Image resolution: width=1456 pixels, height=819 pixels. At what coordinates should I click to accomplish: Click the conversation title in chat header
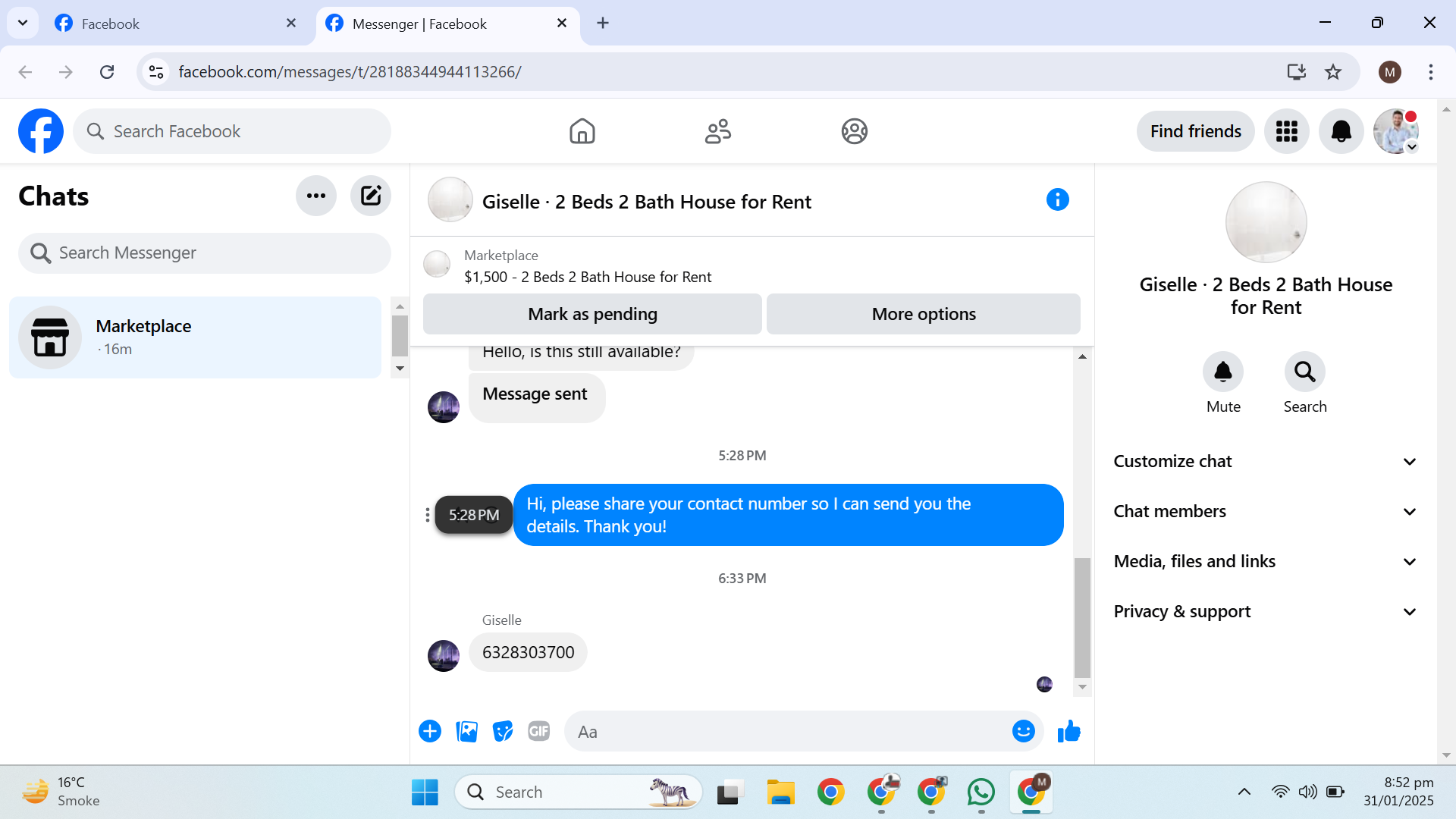[x=647, y=202]
